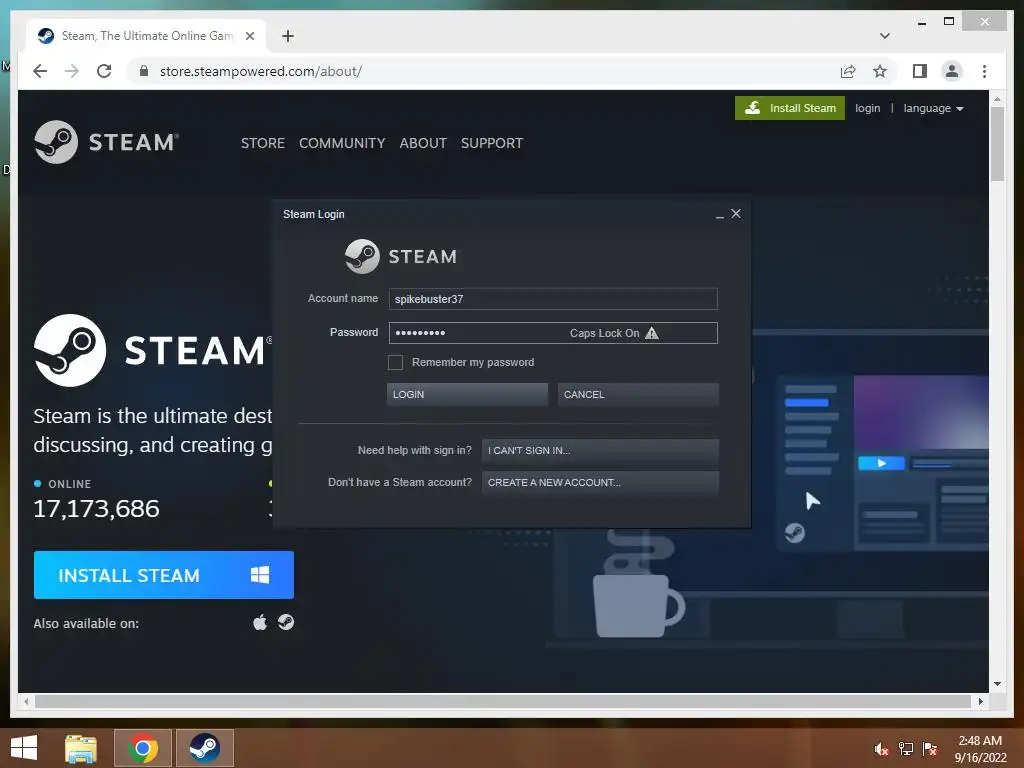The image size is (1024, 768).
Task: Select the Steam browser tab
Action: point(147,36)
